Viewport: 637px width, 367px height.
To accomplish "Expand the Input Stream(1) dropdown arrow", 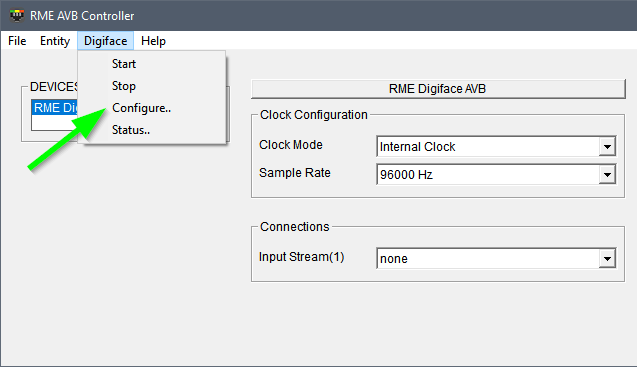I will click(607, 258).
